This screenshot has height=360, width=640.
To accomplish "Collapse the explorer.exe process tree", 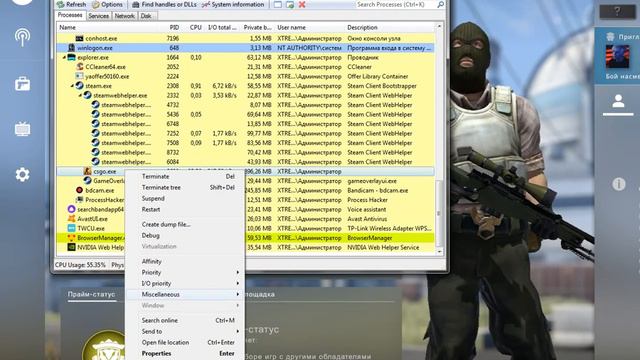I will click(64, 58).
